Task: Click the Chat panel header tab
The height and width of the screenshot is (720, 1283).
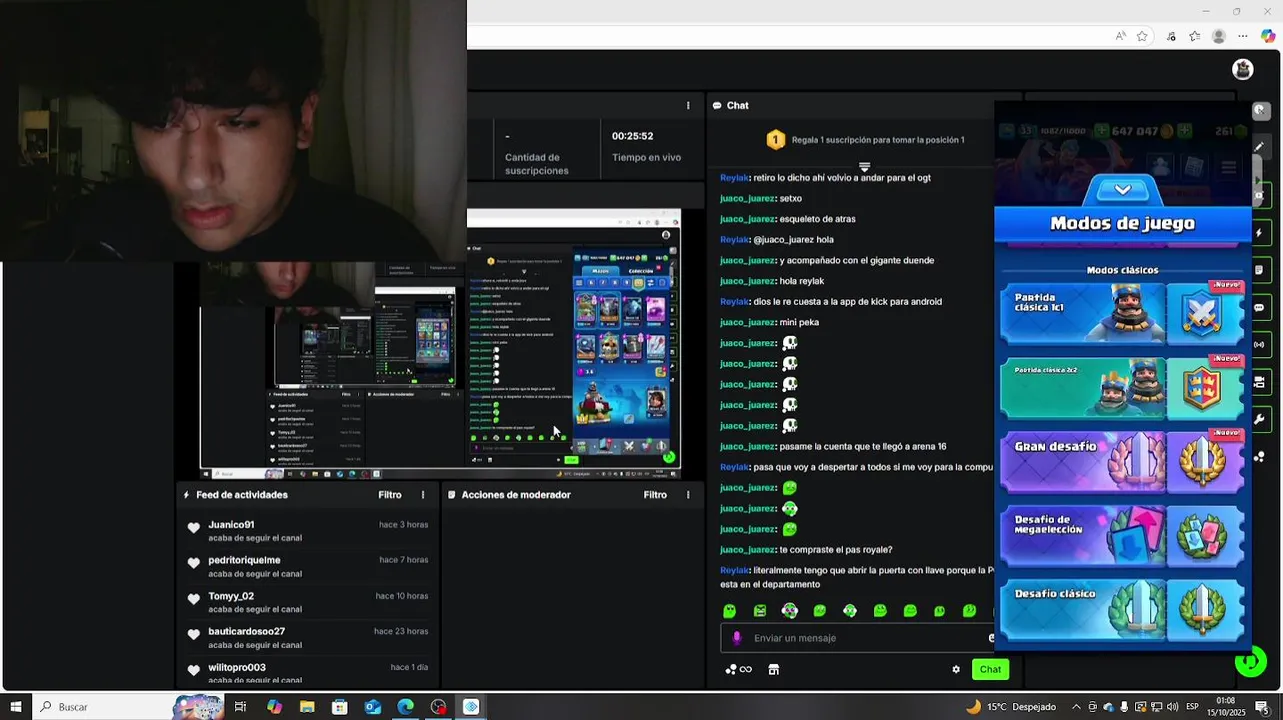Action: (731, 105)
